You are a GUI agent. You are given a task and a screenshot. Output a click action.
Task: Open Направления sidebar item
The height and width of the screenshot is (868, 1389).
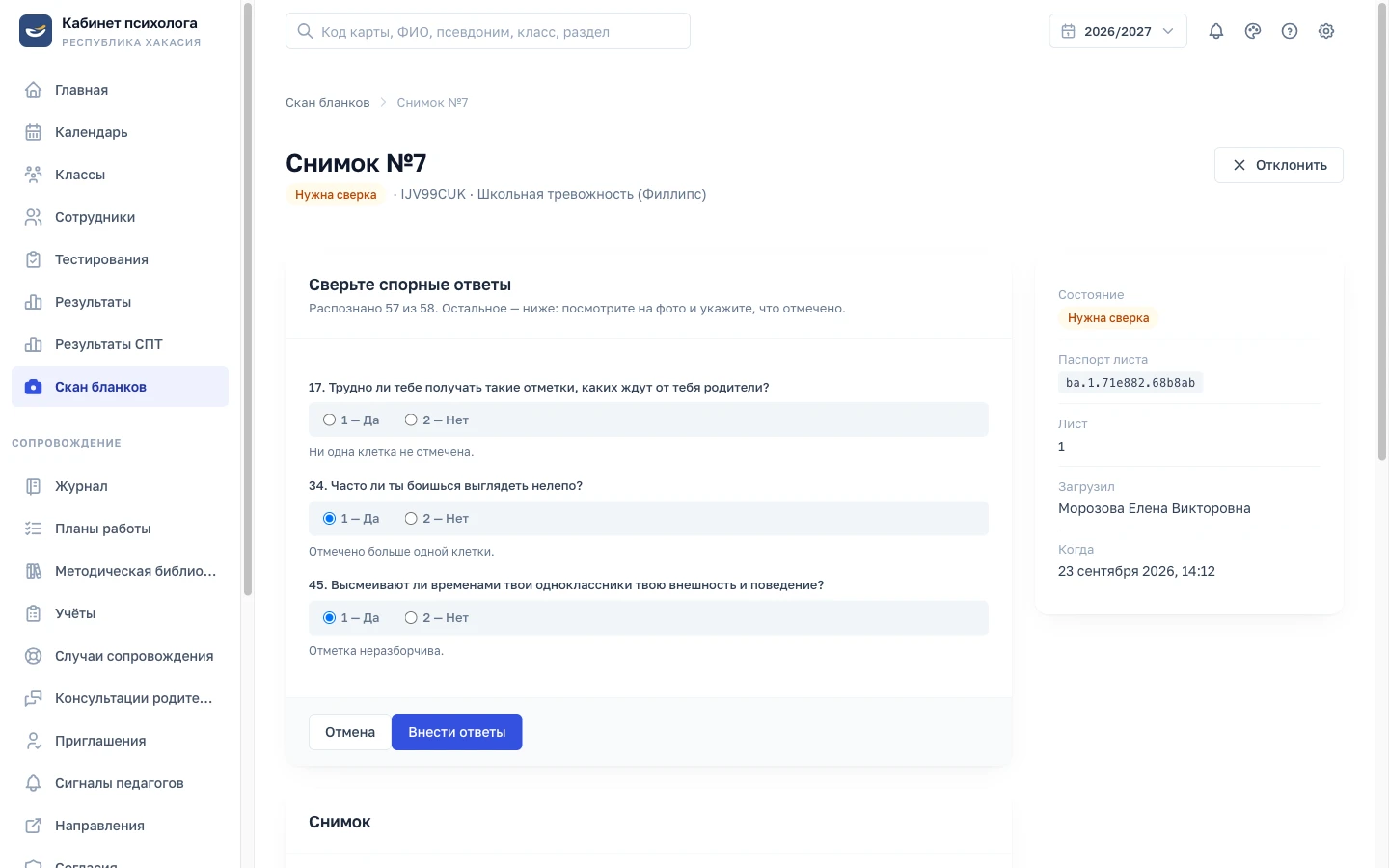(120, 826)
